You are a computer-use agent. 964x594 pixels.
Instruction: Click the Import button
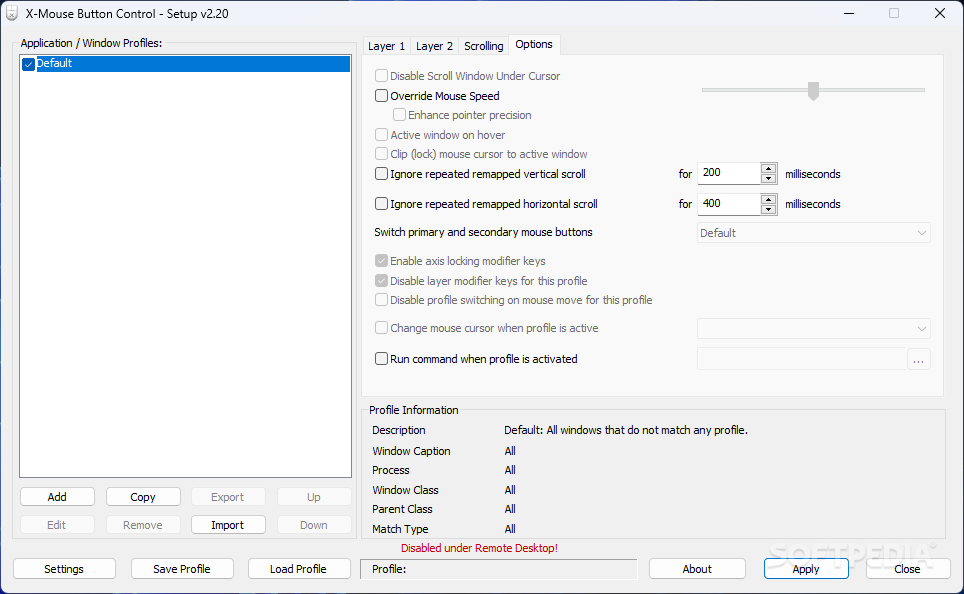[x=228, y=525]
